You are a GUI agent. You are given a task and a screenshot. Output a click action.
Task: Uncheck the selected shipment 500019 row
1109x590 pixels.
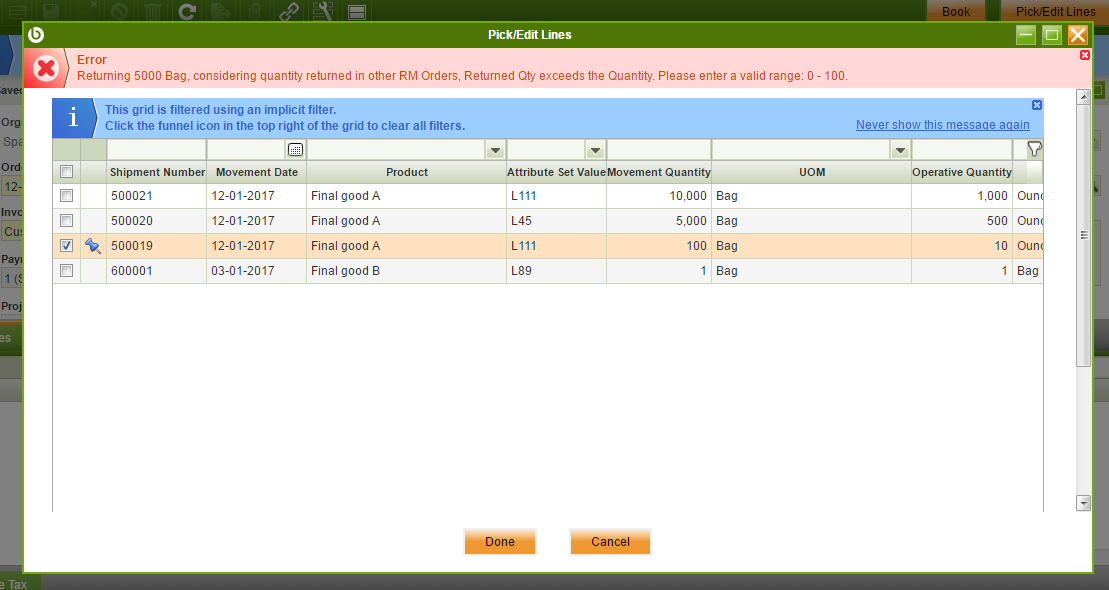coord(66,246)
